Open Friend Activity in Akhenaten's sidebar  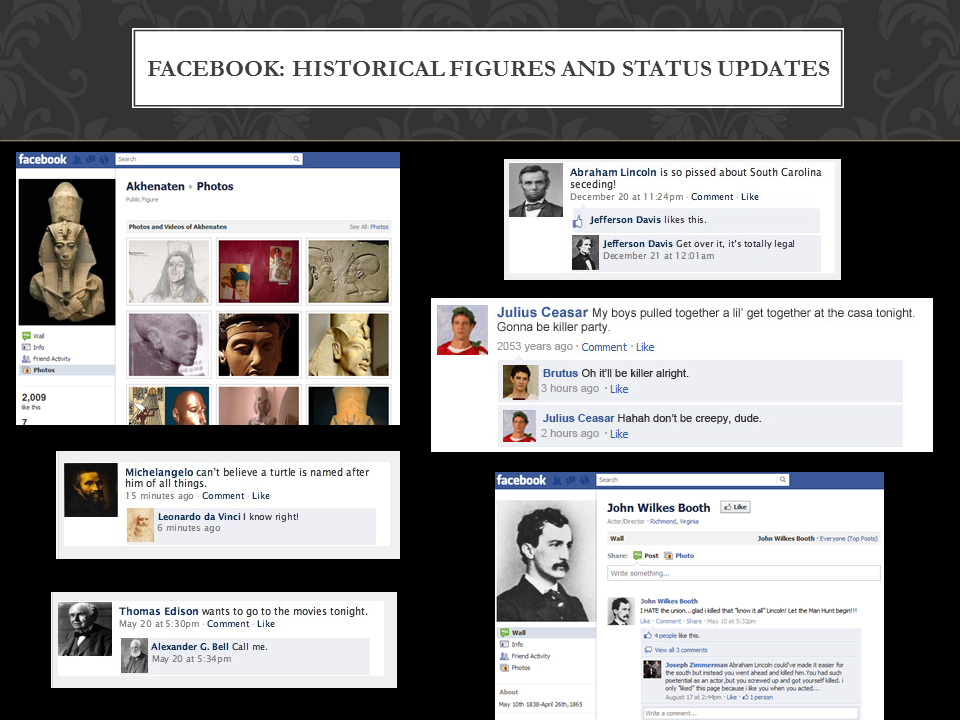(x=51, y=358)
